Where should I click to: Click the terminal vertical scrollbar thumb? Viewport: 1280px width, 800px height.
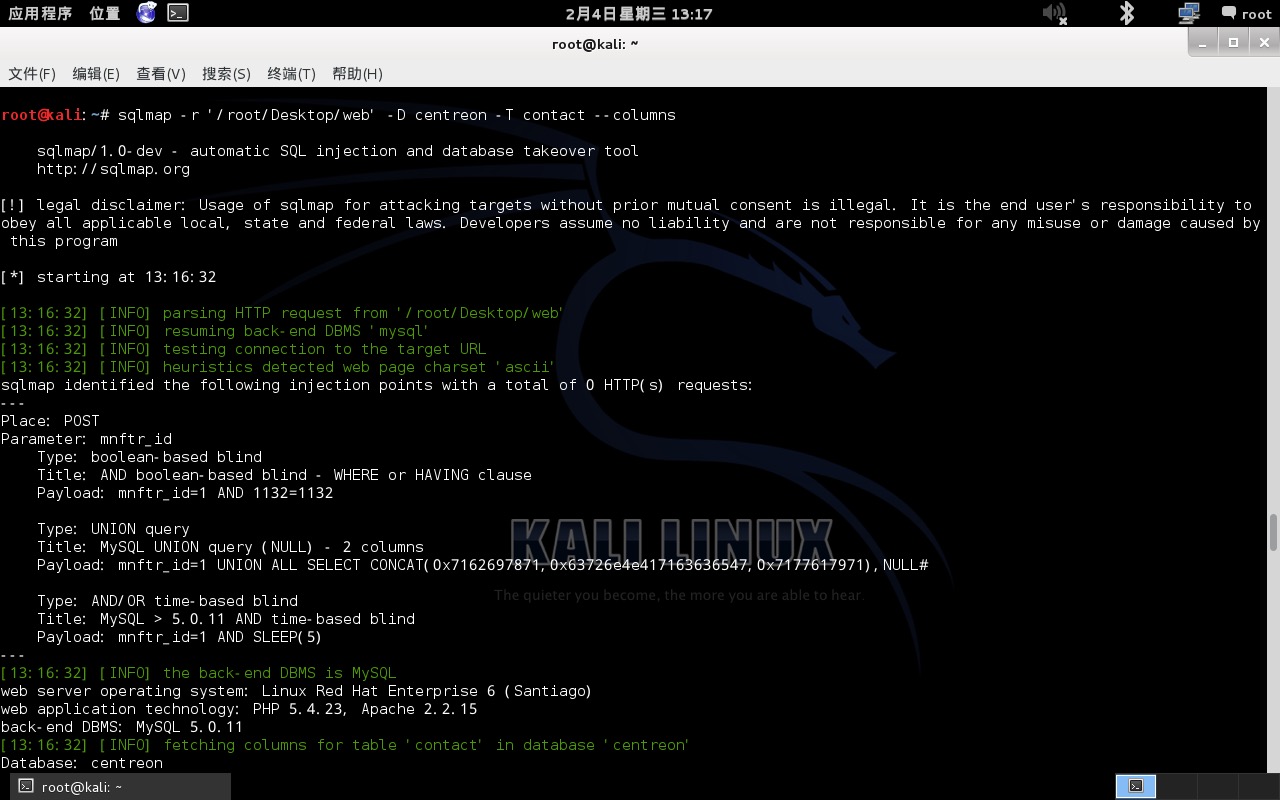(x=1273, y=532)
